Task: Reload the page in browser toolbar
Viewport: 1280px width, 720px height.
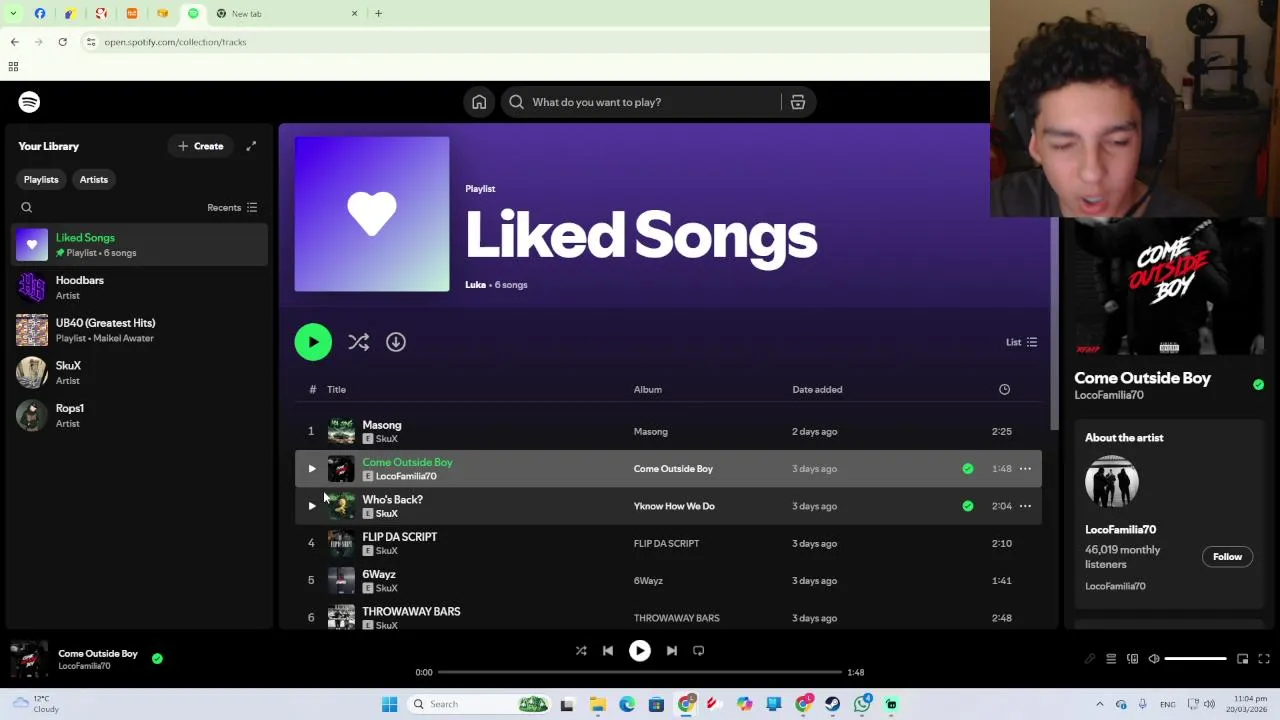Action: point(62,42)
